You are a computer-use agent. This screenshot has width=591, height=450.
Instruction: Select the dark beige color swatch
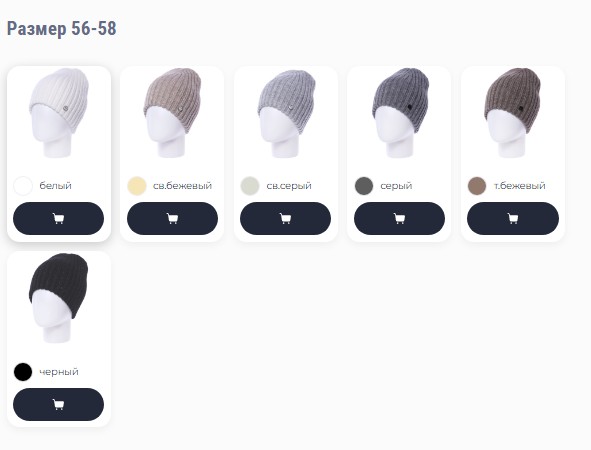[477, 186]
